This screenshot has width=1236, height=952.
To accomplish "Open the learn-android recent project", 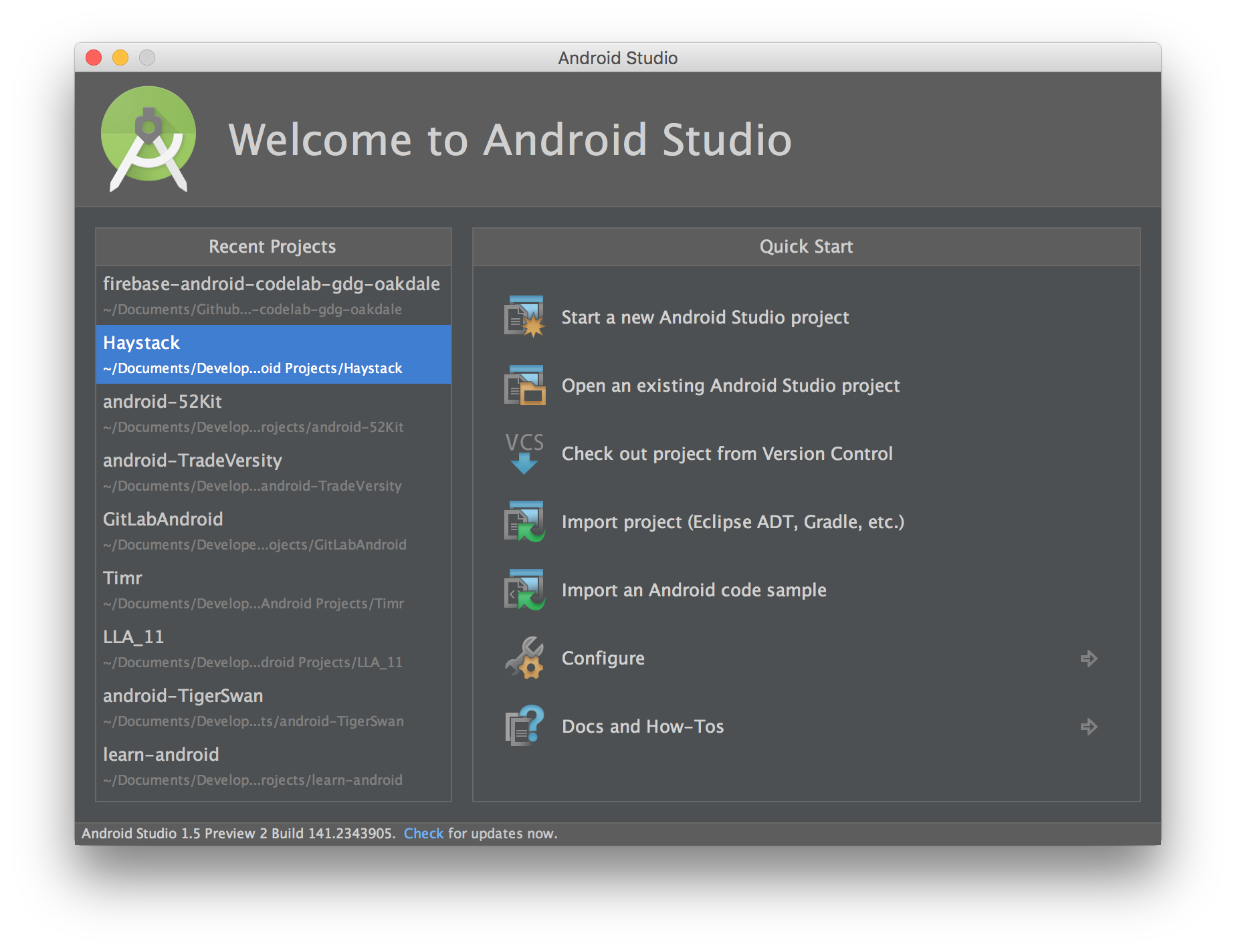I will click(274, 766).
